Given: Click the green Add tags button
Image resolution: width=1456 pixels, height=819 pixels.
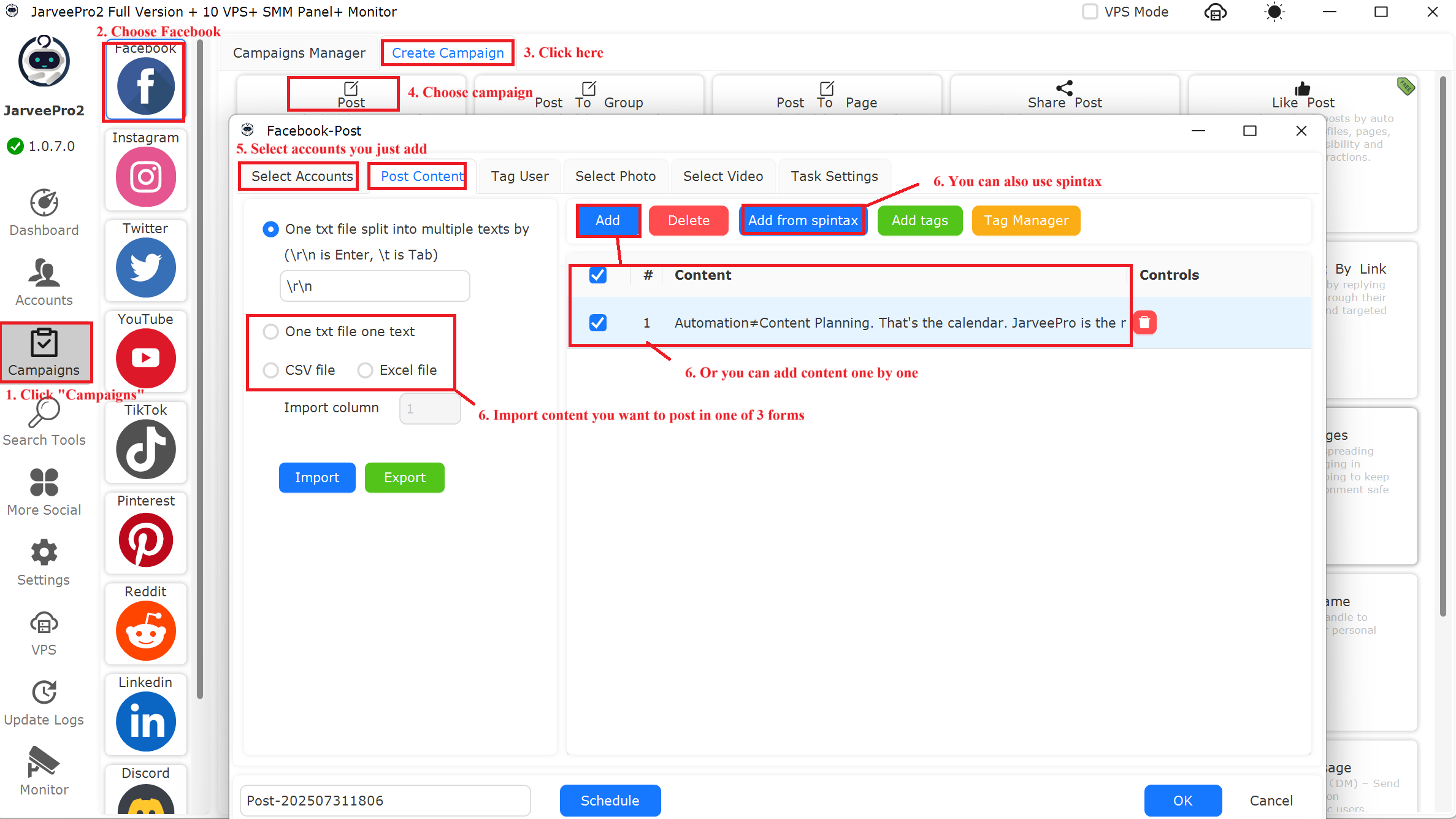Looking at the screenshot, I should click(920, 221).
